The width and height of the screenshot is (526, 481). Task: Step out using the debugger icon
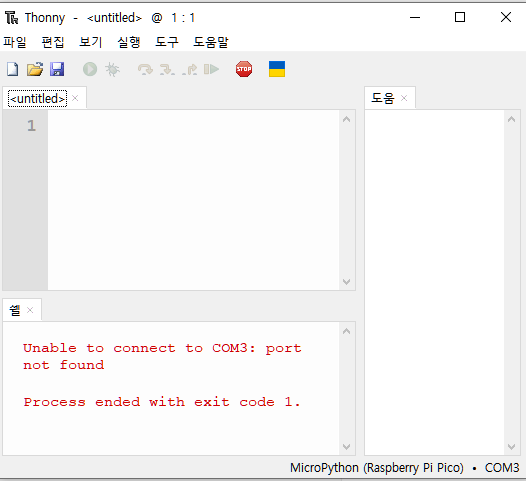[x=190, y=69]
